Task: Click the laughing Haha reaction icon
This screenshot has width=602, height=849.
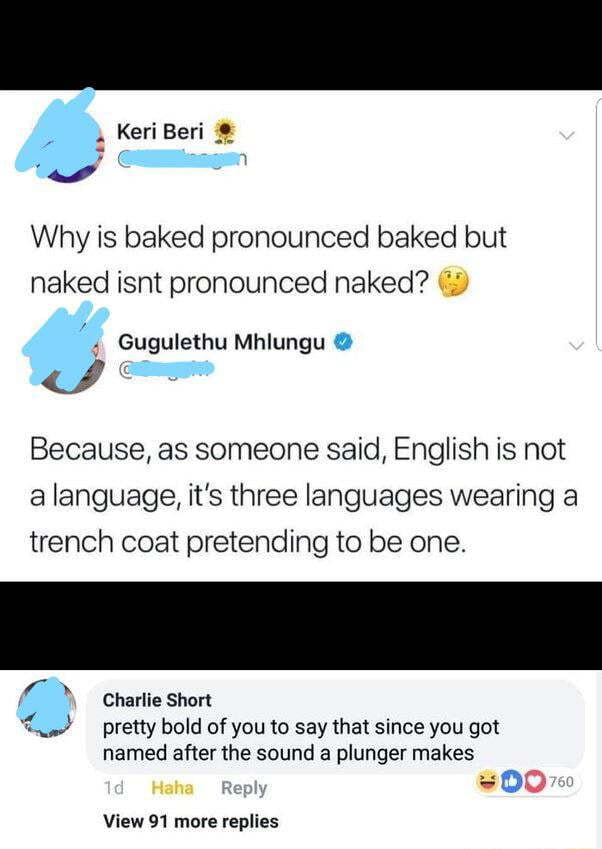Action: [487, 781]
